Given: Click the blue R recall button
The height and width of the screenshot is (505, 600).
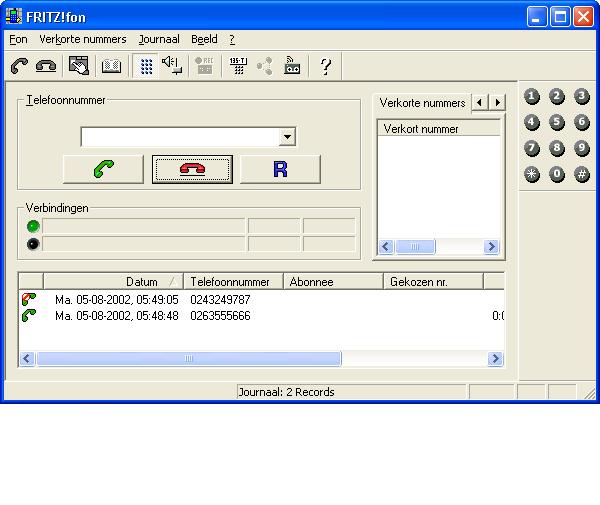Looking at the screenshot, I should point(280,169).
